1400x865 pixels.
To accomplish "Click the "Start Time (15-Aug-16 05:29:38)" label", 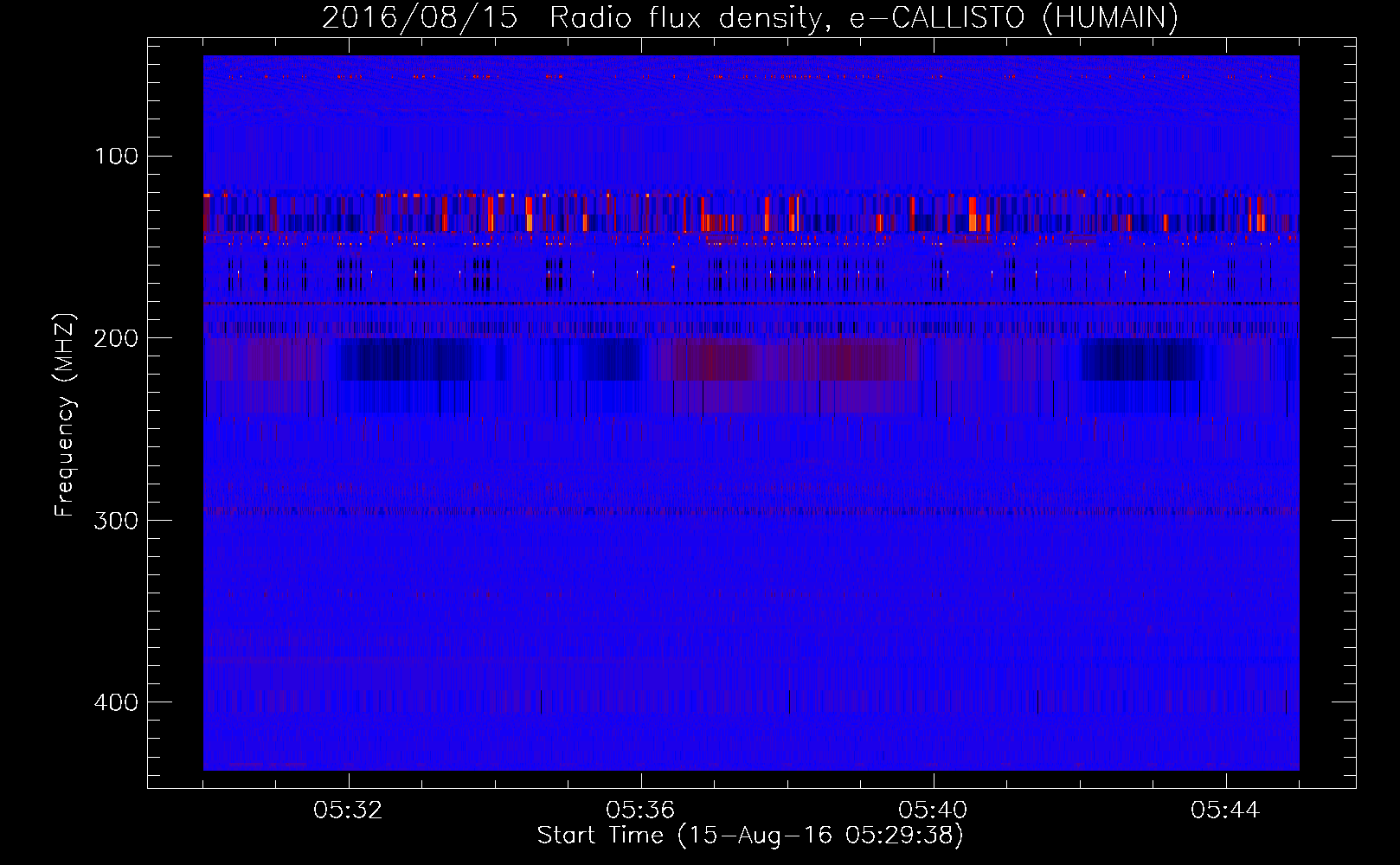I will tap(750, 836).
